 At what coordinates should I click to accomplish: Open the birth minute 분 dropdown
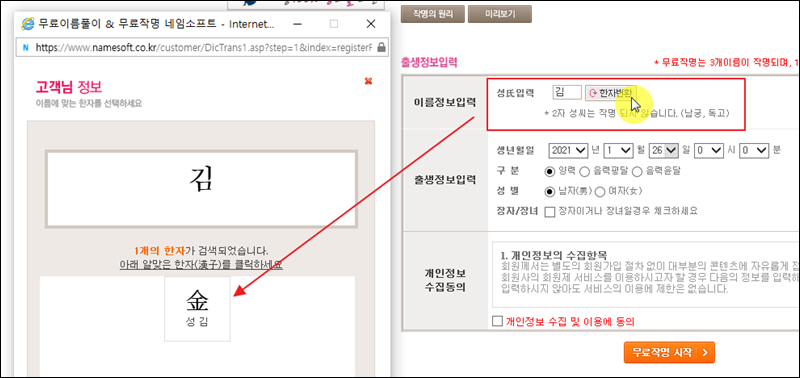(754, 150)
